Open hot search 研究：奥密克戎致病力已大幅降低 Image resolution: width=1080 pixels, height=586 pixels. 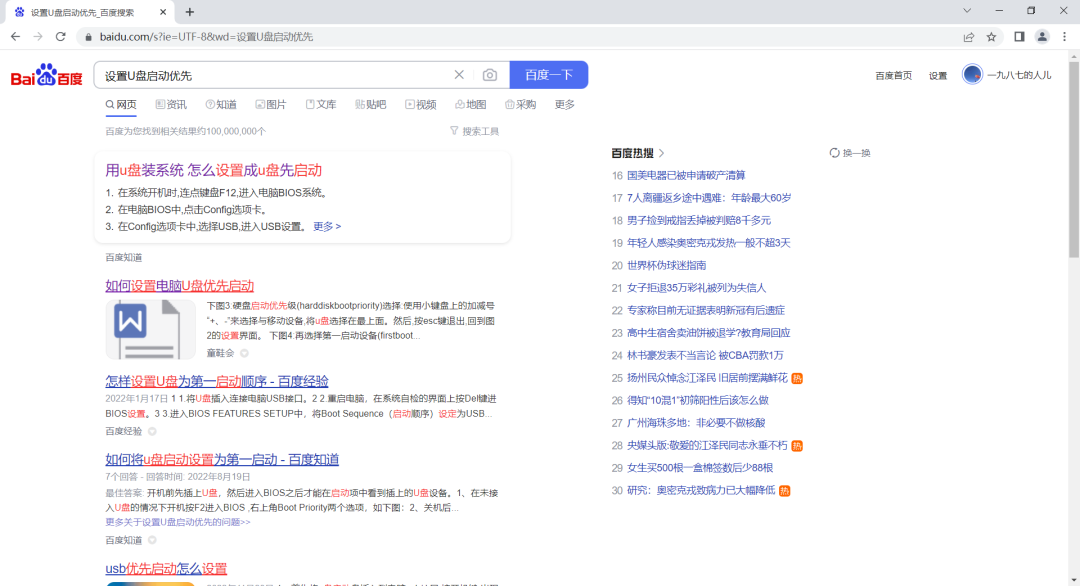(701, 490)
